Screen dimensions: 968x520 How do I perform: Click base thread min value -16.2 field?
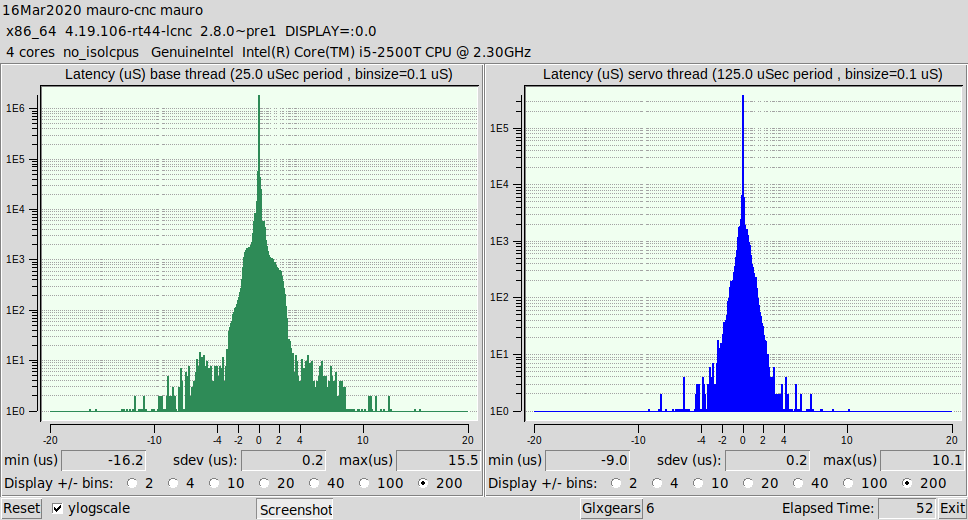(x=104, y=460)
